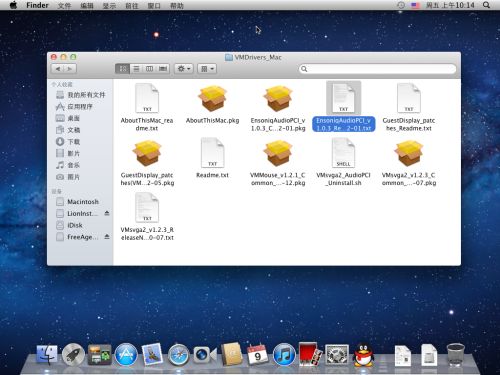Go forward in Finder history

pos(70,69)
